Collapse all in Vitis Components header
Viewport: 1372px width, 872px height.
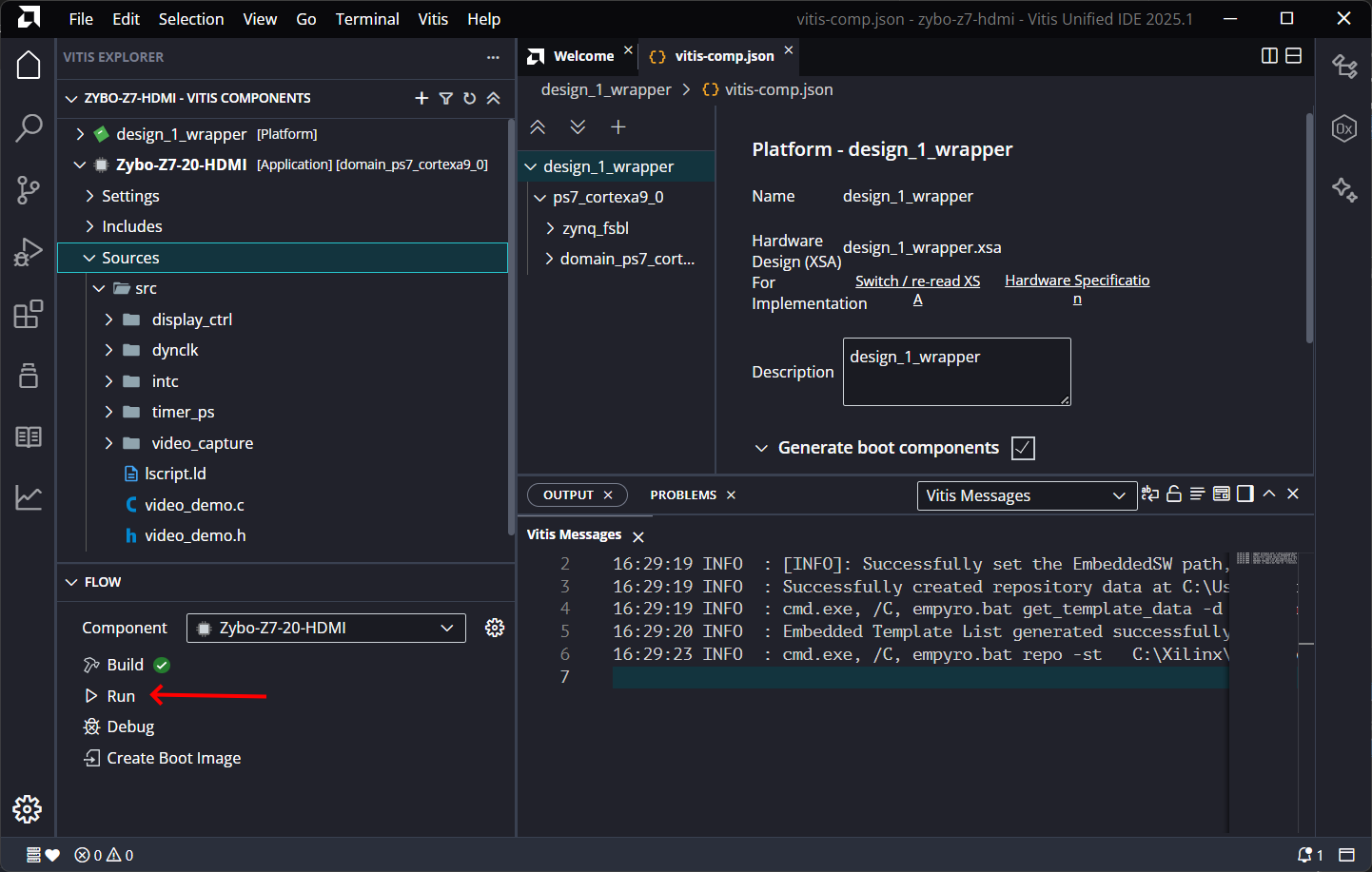493,98
